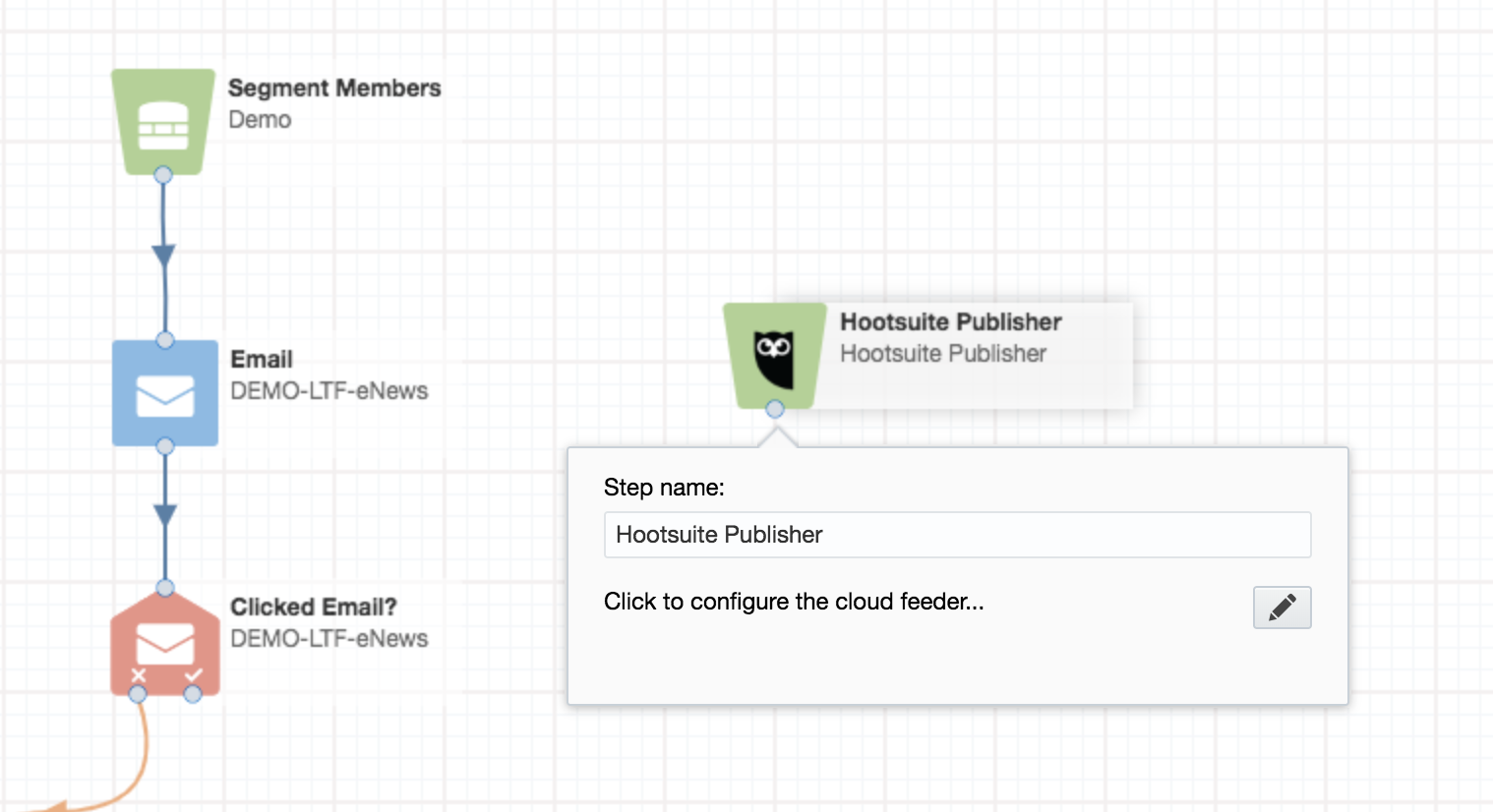
Task: Select arrow connecting Segment Members to Email
Action: [163, 257]
